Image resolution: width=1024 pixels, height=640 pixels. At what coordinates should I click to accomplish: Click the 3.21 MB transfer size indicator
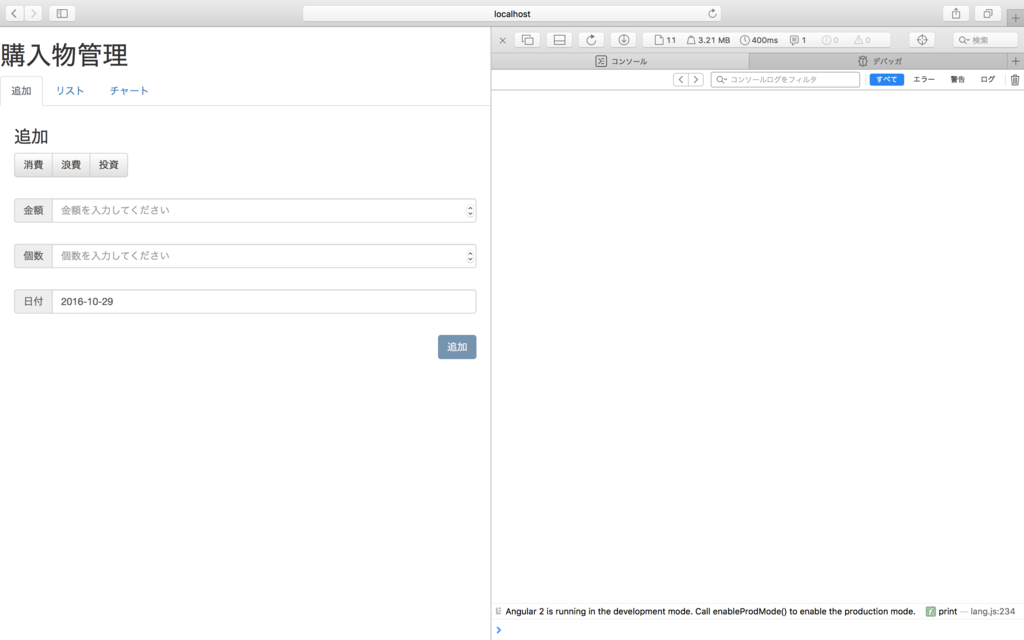[708, 40]
